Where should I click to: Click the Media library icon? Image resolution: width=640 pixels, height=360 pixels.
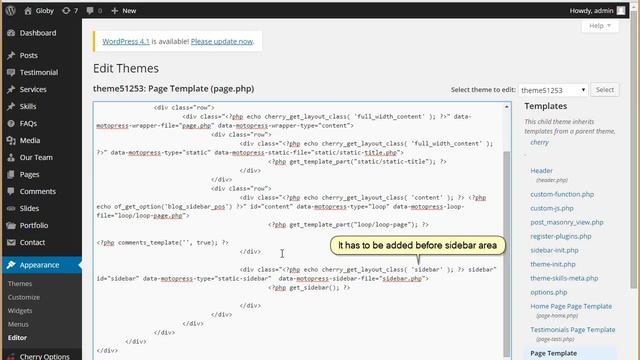(x=11, y=140)
